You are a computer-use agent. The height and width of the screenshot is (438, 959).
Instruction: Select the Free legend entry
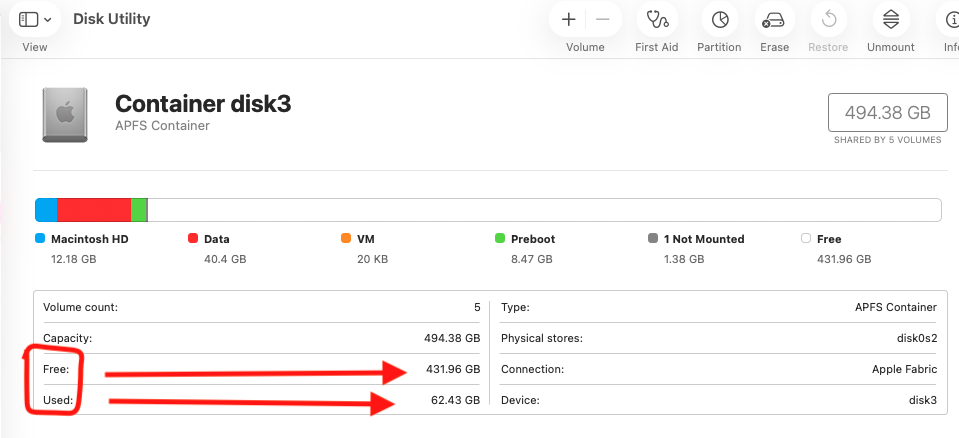pyautogui.click(x=821, y=239)
